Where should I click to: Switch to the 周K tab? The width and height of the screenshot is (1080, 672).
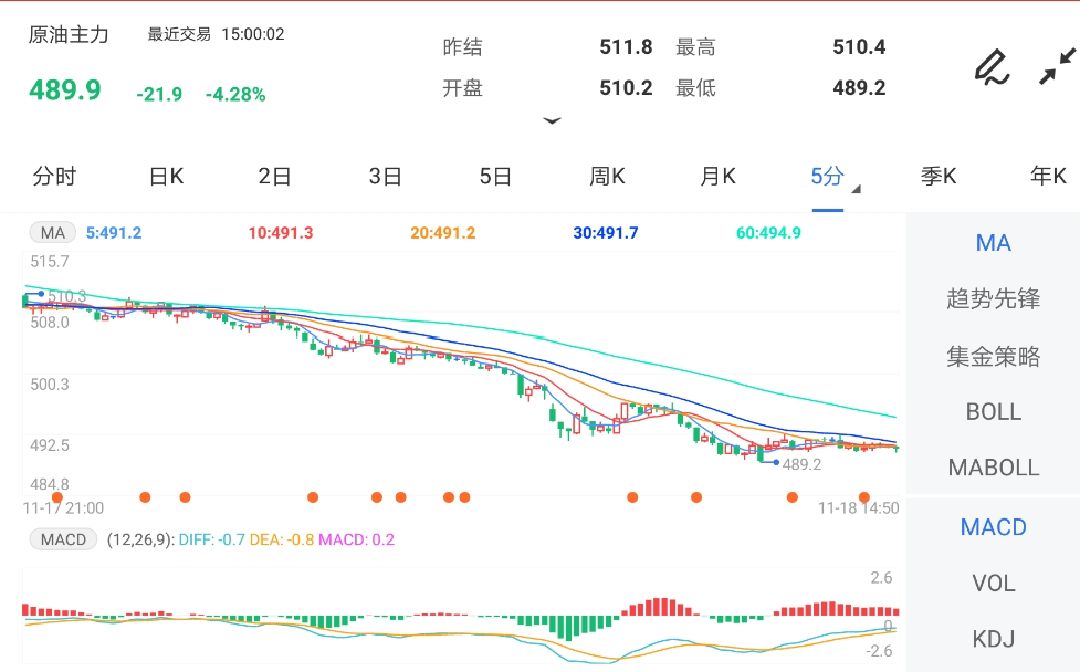606,177
